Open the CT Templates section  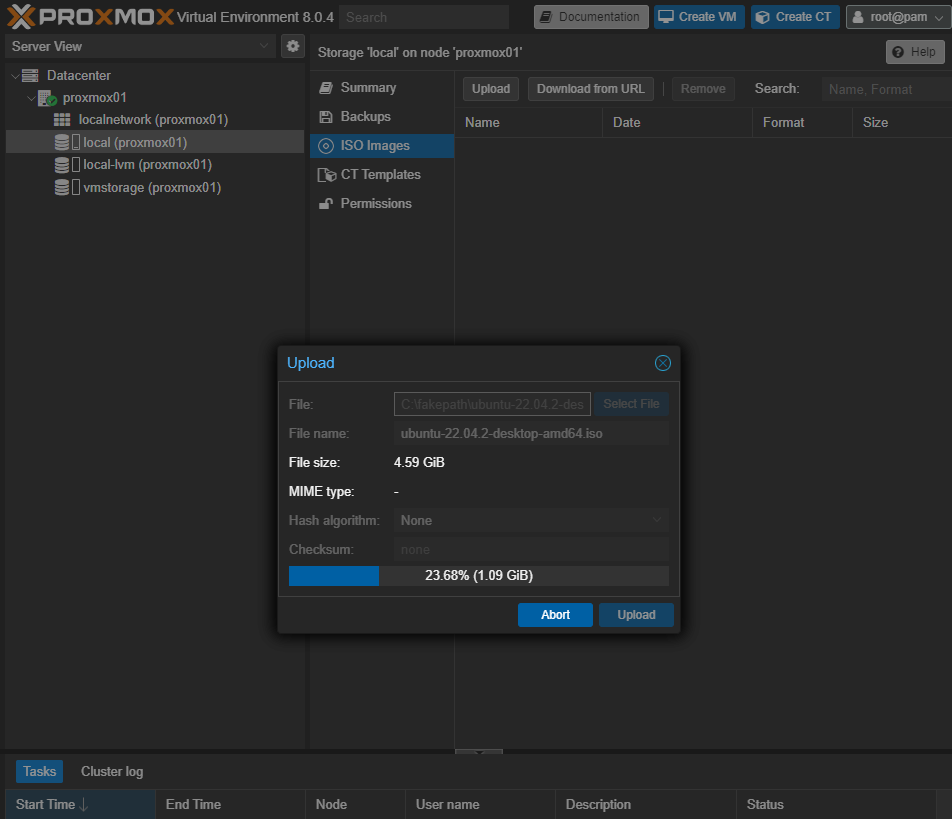click(380, 175)
